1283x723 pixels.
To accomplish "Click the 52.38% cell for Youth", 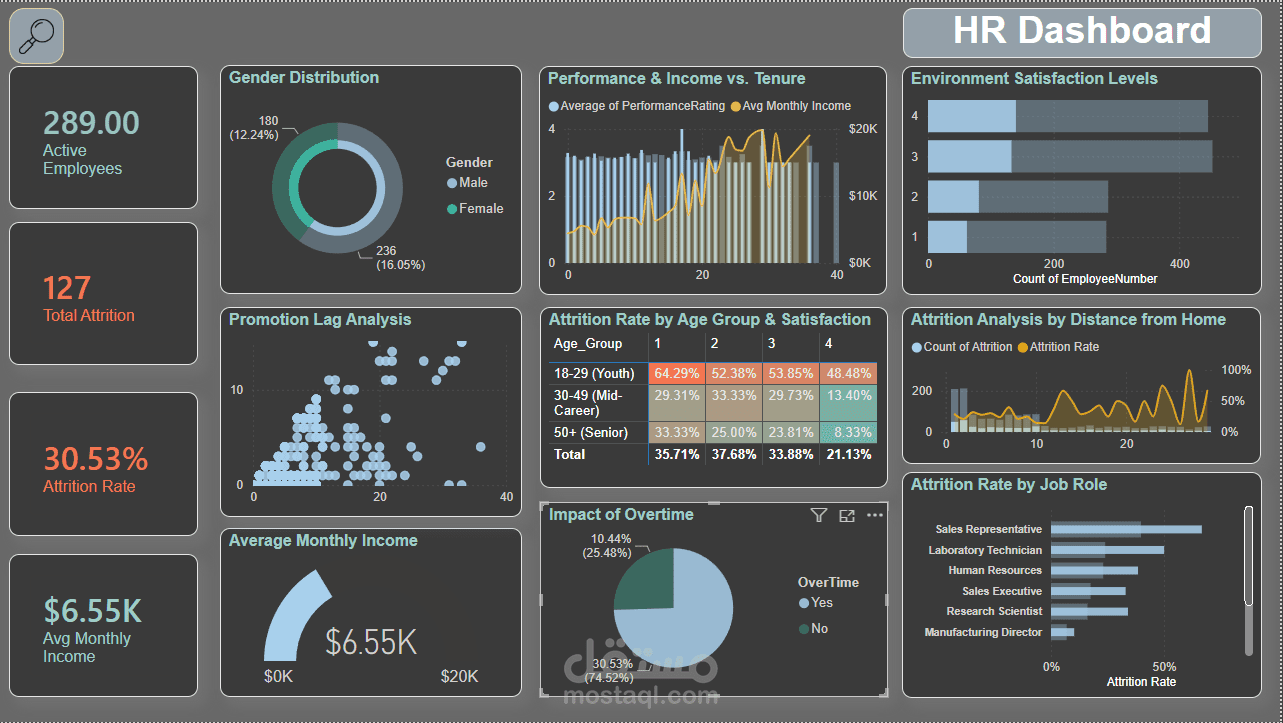I will coord(732,373).
